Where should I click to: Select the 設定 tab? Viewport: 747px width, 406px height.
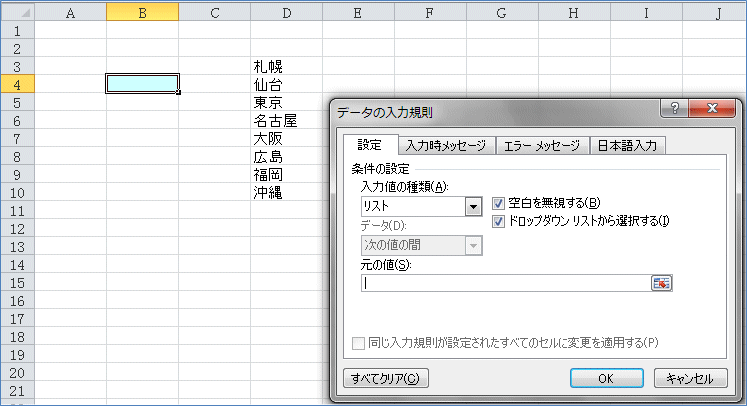[x=369, y=144]
